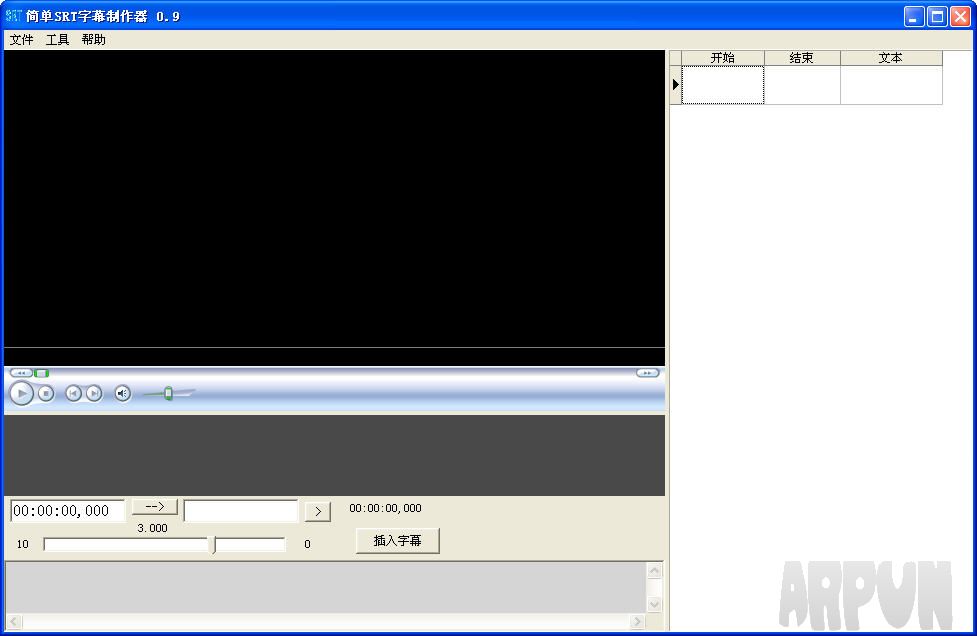The height and width of the screenshot is (636, 977).
Task: Click the track bar slider thumb
Action: click(x=214, y=544)
